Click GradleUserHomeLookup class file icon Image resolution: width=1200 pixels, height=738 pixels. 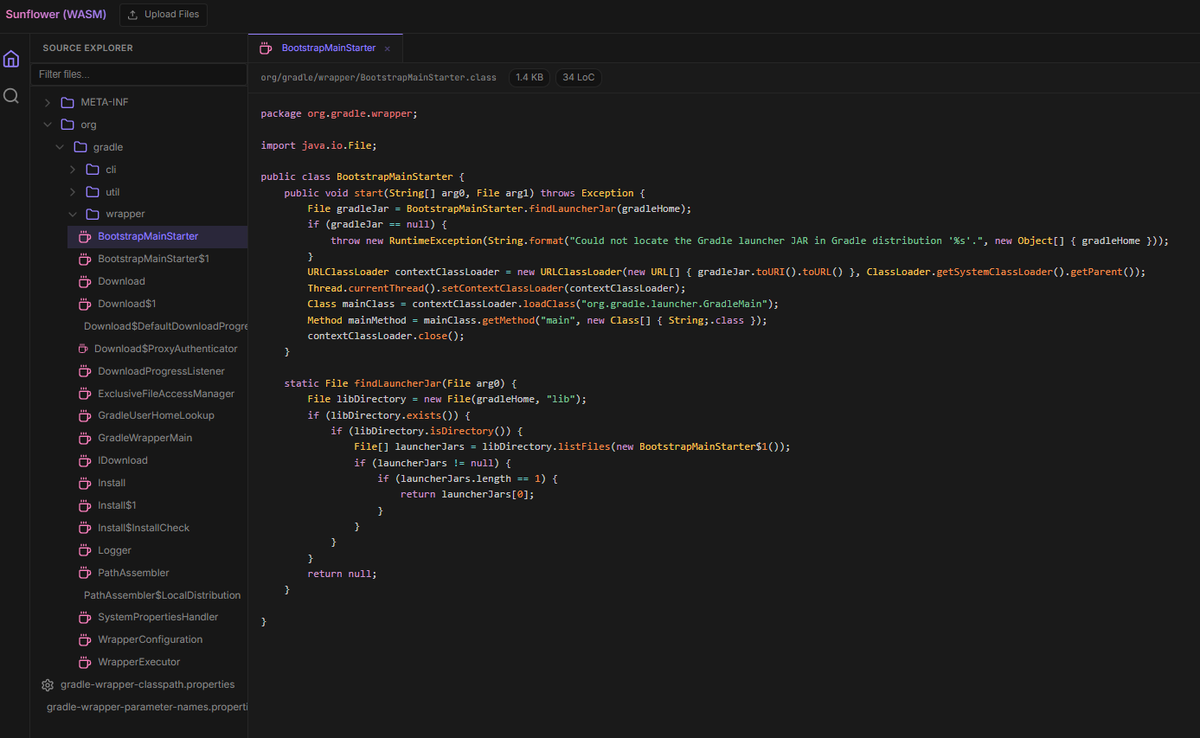point(85,415)
